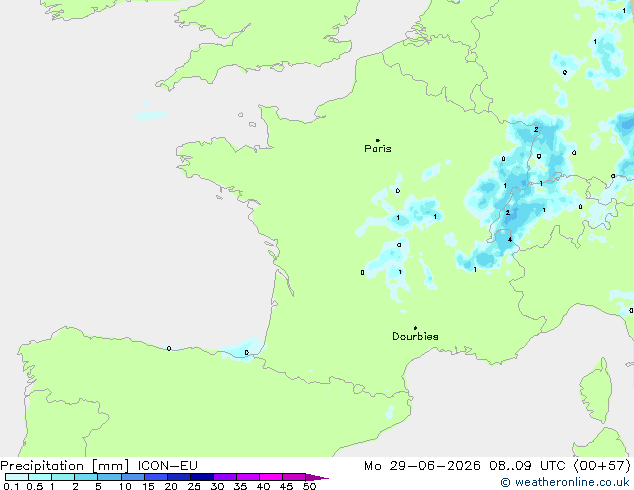Select the 0.1–0.5 mm legend color swatch
This screenshot has width=634, height=490.
tap(17, 477)
